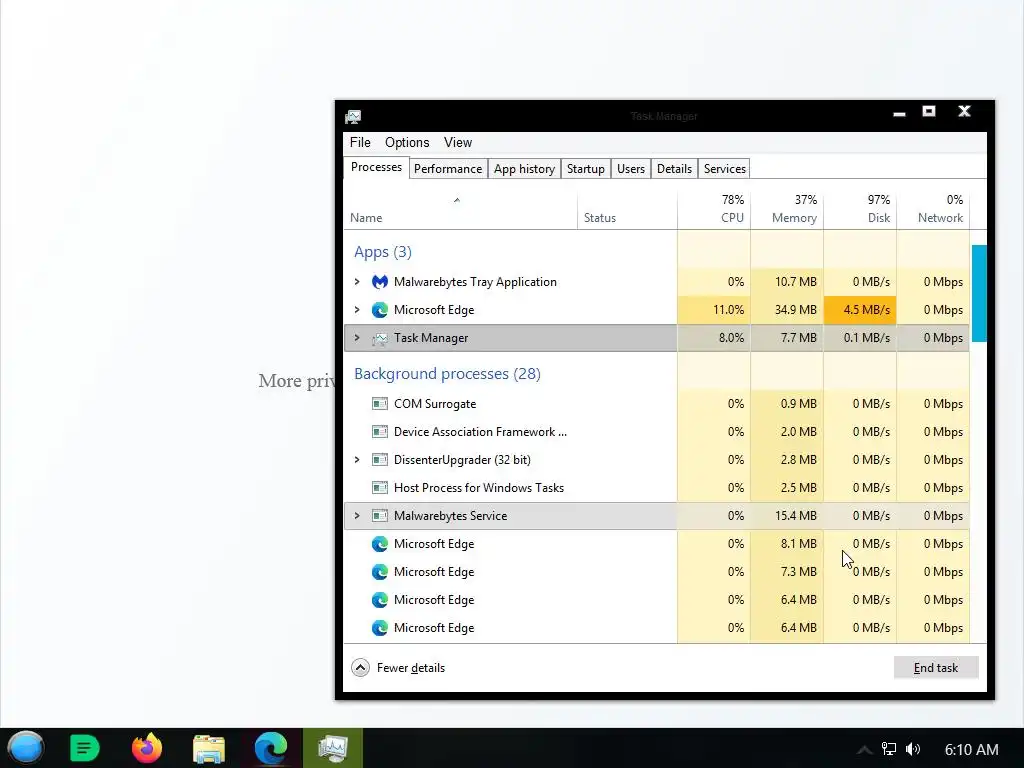Show hidden tray icons arrow

[x=864, y=750]
